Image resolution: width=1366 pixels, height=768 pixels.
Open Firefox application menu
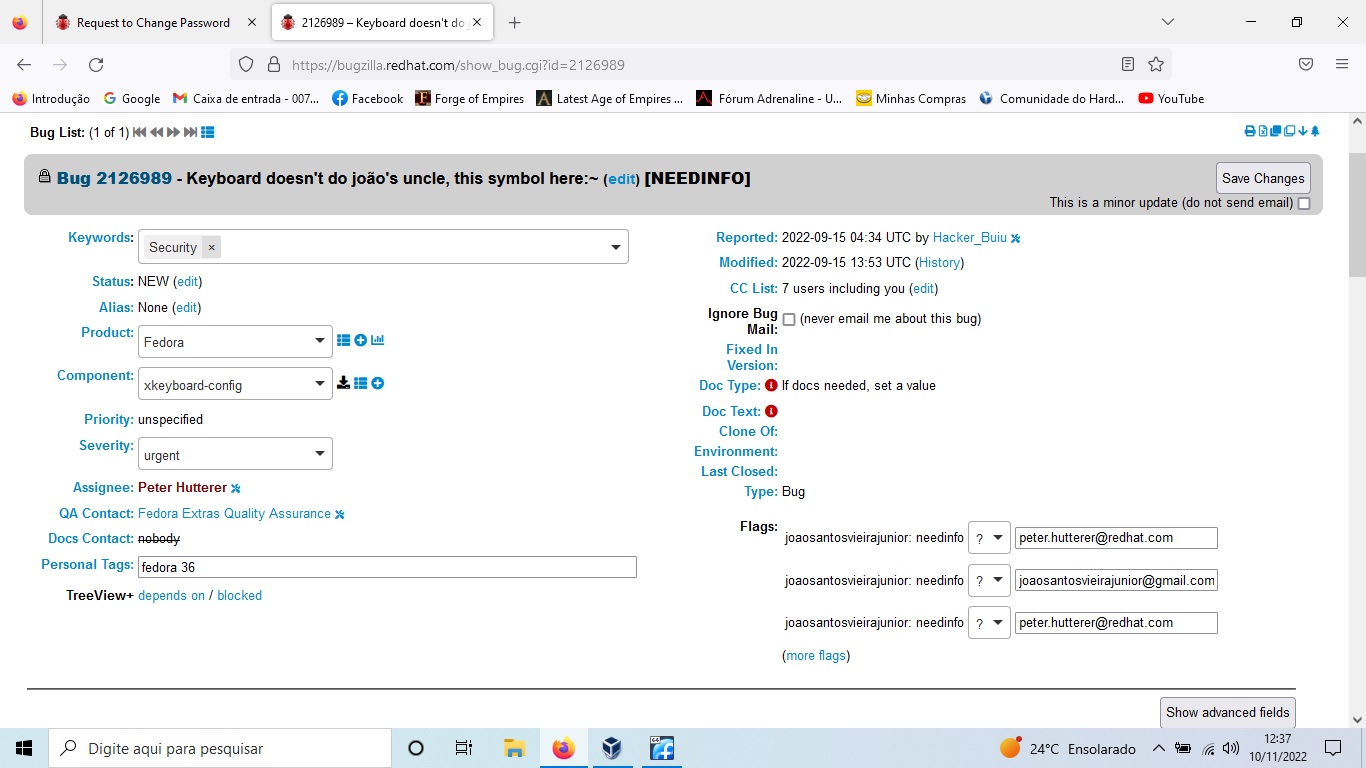point(1342,64)
